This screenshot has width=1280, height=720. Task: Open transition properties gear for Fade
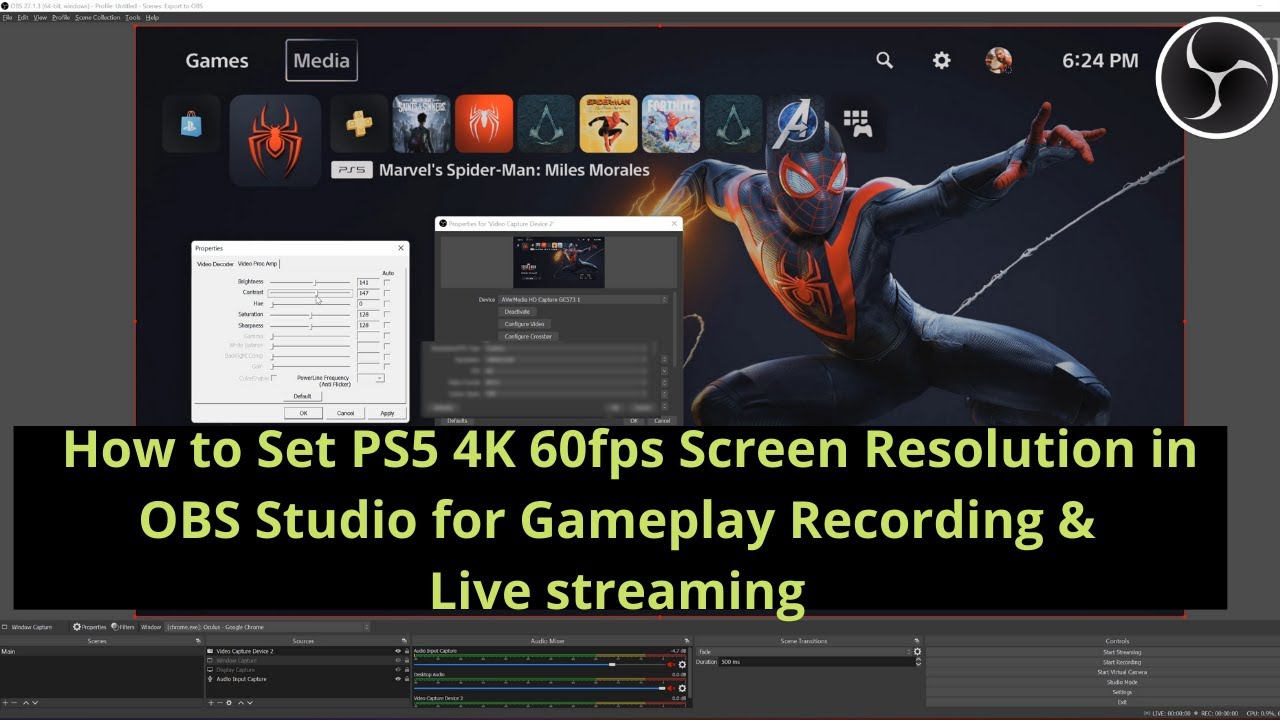917,651
